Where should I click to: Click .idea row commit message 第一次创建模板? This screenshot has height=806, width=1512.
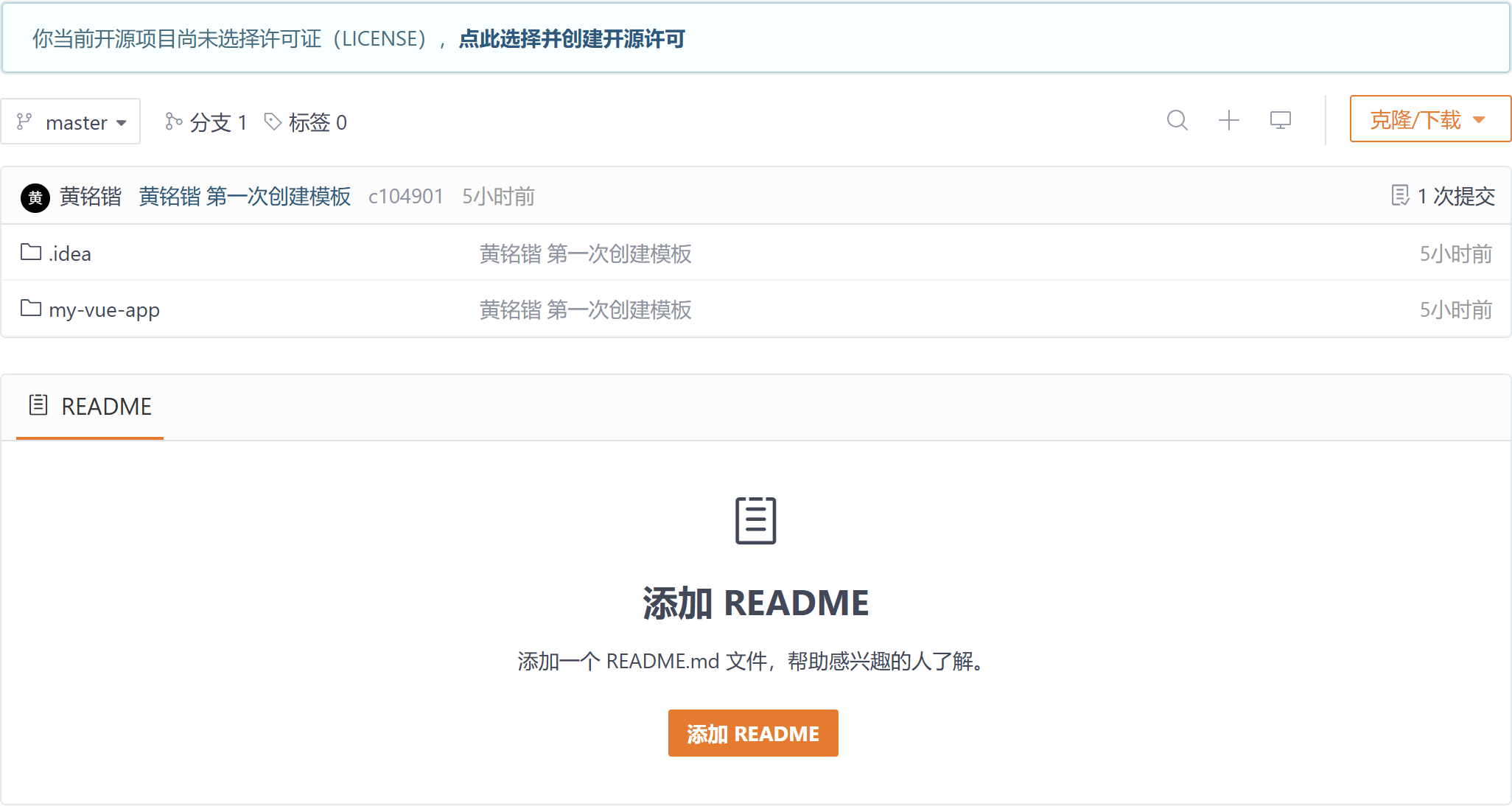(585, 254)
